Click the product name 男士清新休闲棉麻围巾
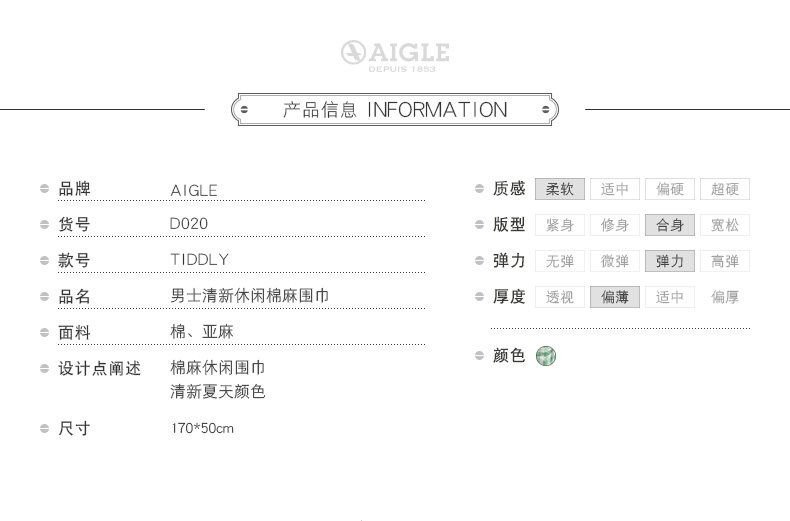This screenshot has width=790, height=521. [x=250, y=296]
